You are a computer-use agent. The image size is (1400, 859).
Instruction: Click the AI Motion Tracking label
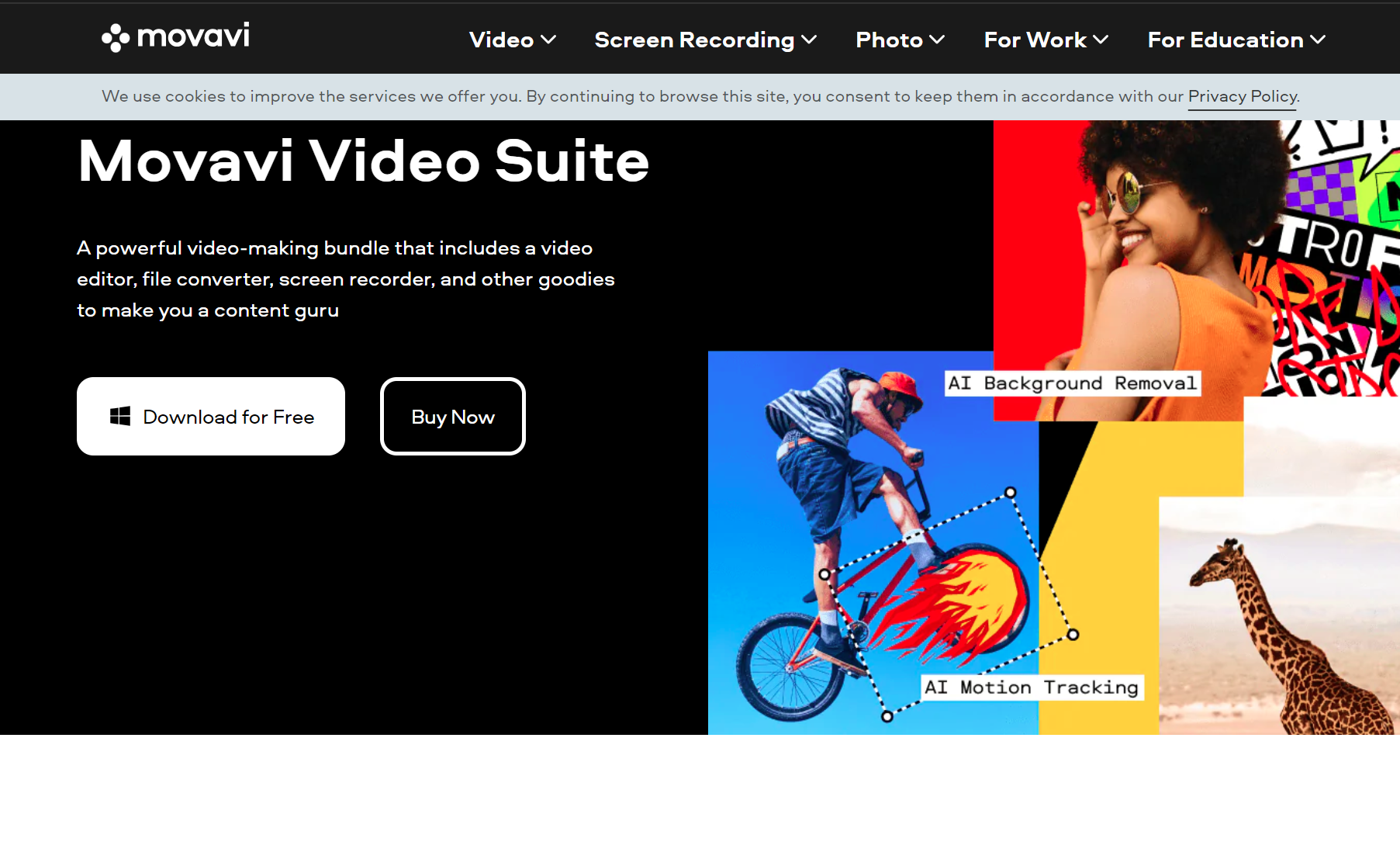(x=1031, y=688)
